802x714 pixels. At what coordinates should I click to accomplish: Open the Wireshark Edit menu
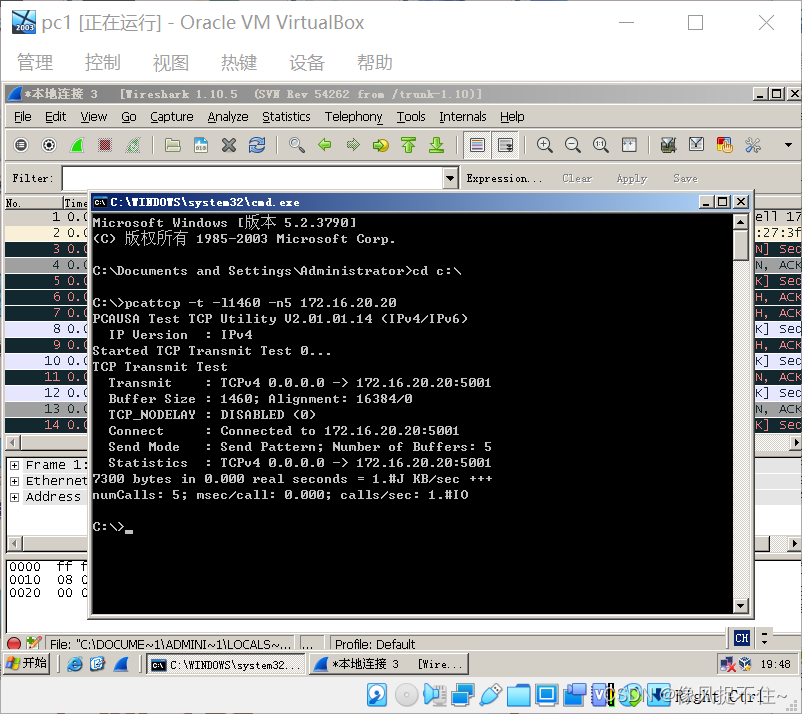55,117
